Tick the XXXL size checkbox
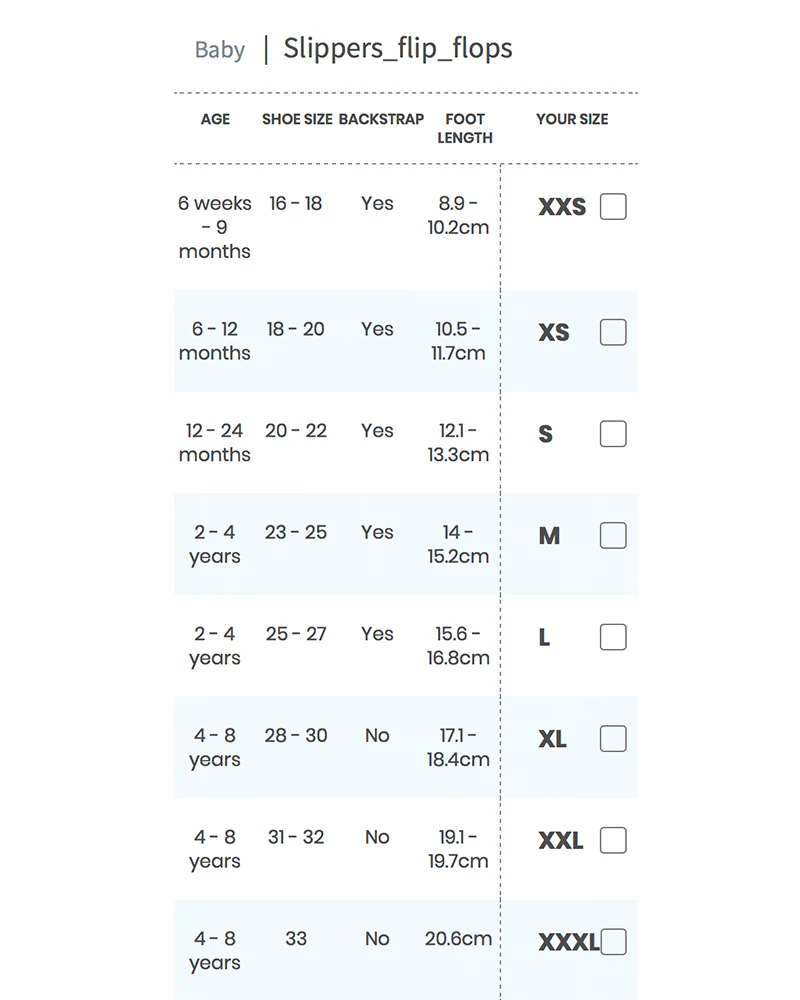The width and height of the screenshot is (800, 1000). [613, 942]
